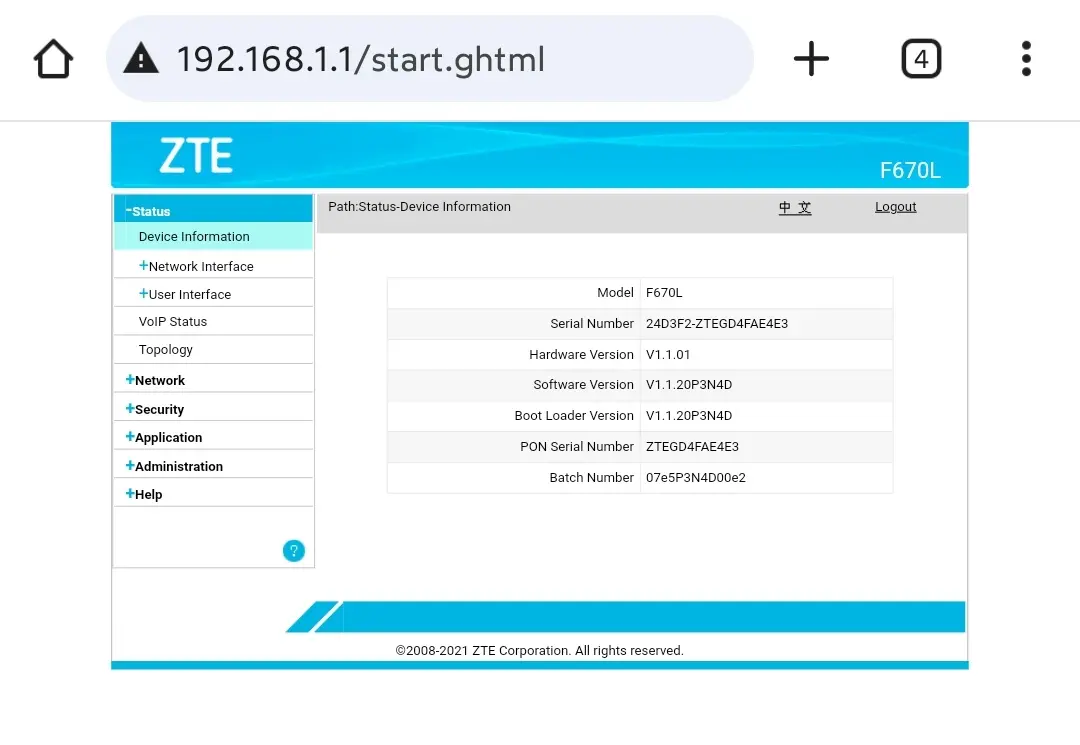
Task: Expand the Application menu section
Action: pos(164,437)
